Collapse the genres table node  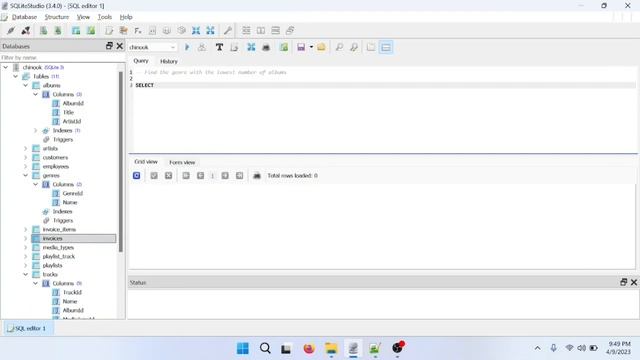coord(25,175)
